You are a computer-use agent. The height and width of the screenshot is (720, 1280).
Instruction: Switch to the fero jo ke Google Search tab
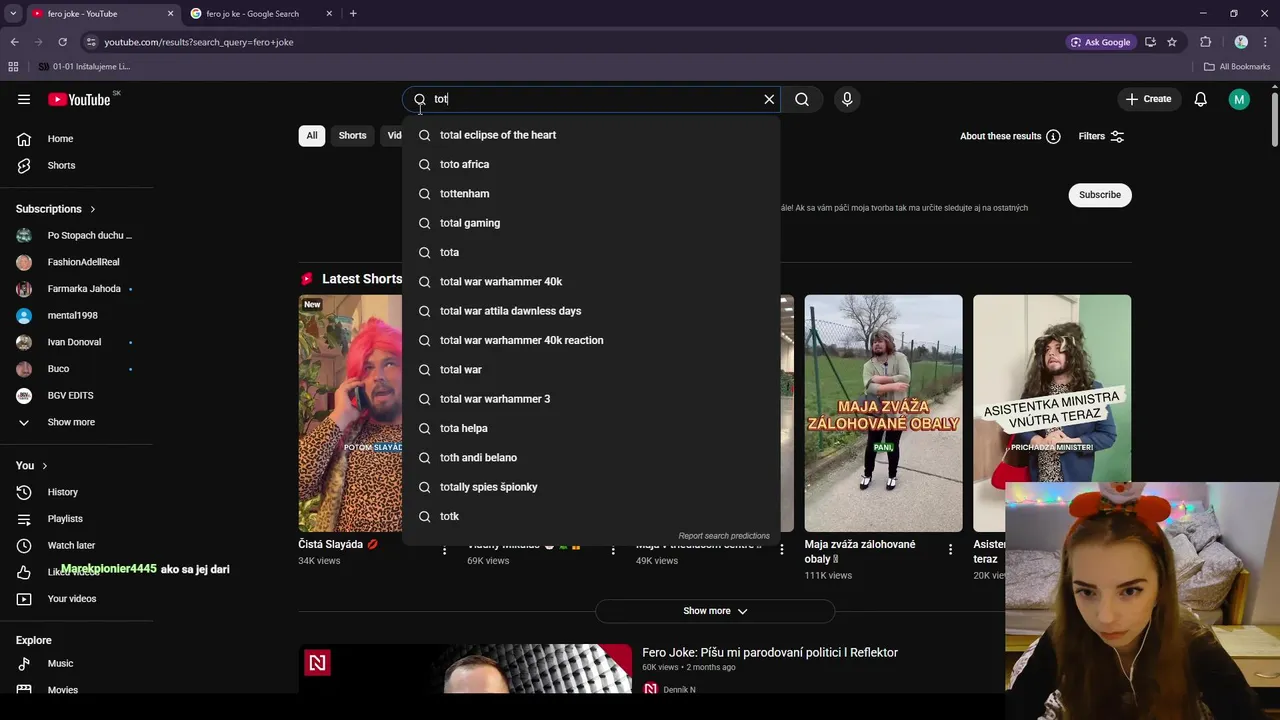pos(262,14)
